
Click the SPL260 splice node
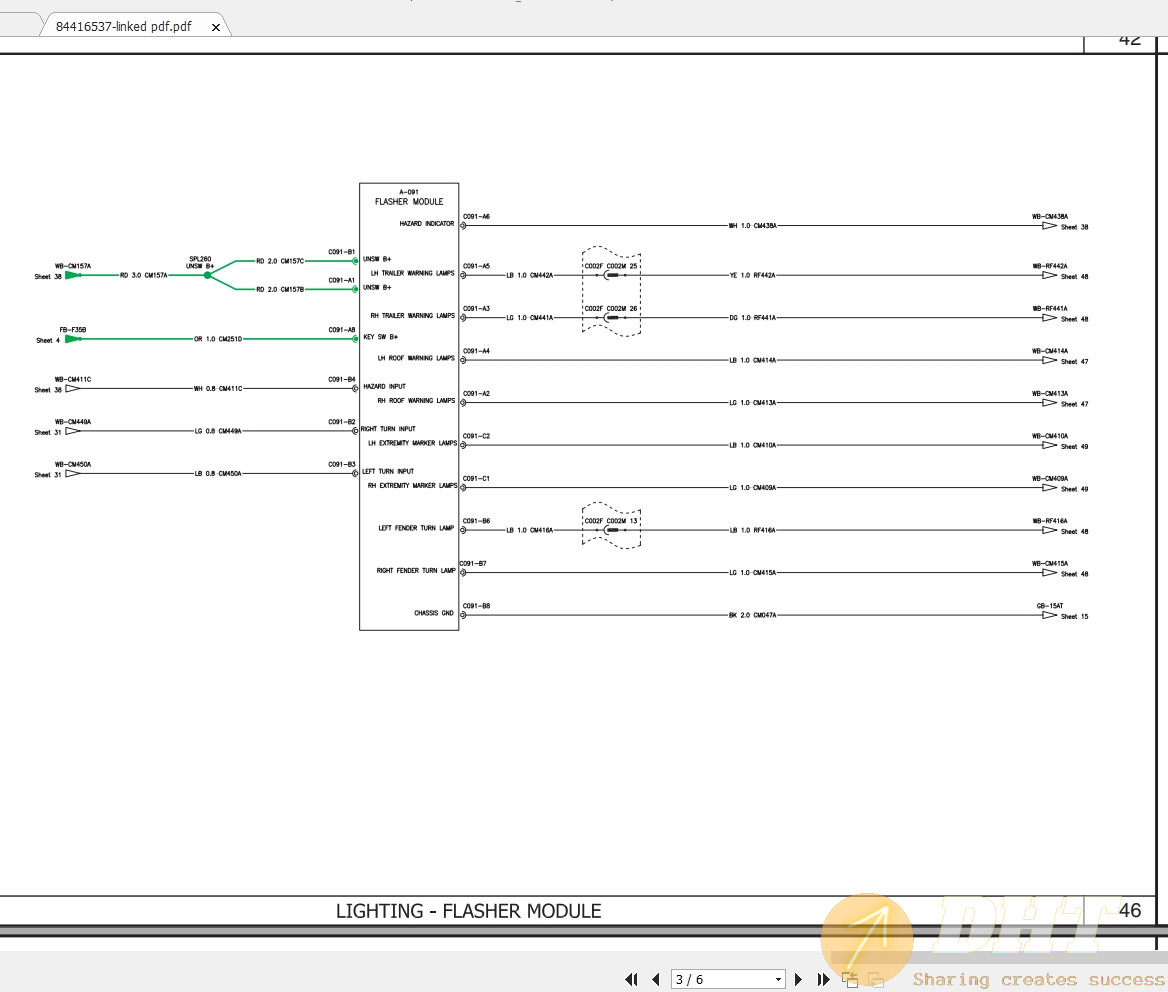pos(207,275)
